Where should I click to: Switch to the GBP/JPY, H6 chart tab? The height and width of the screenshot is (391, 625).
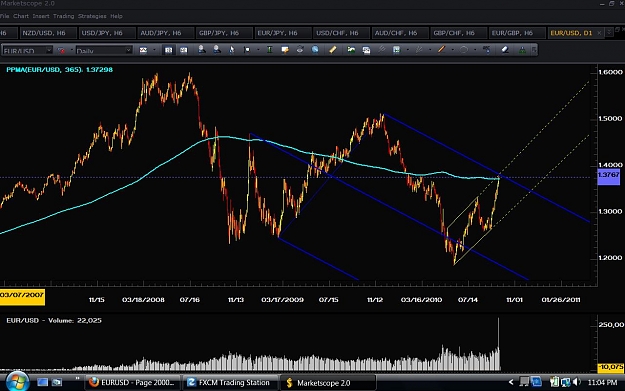(x=224, y=33)
